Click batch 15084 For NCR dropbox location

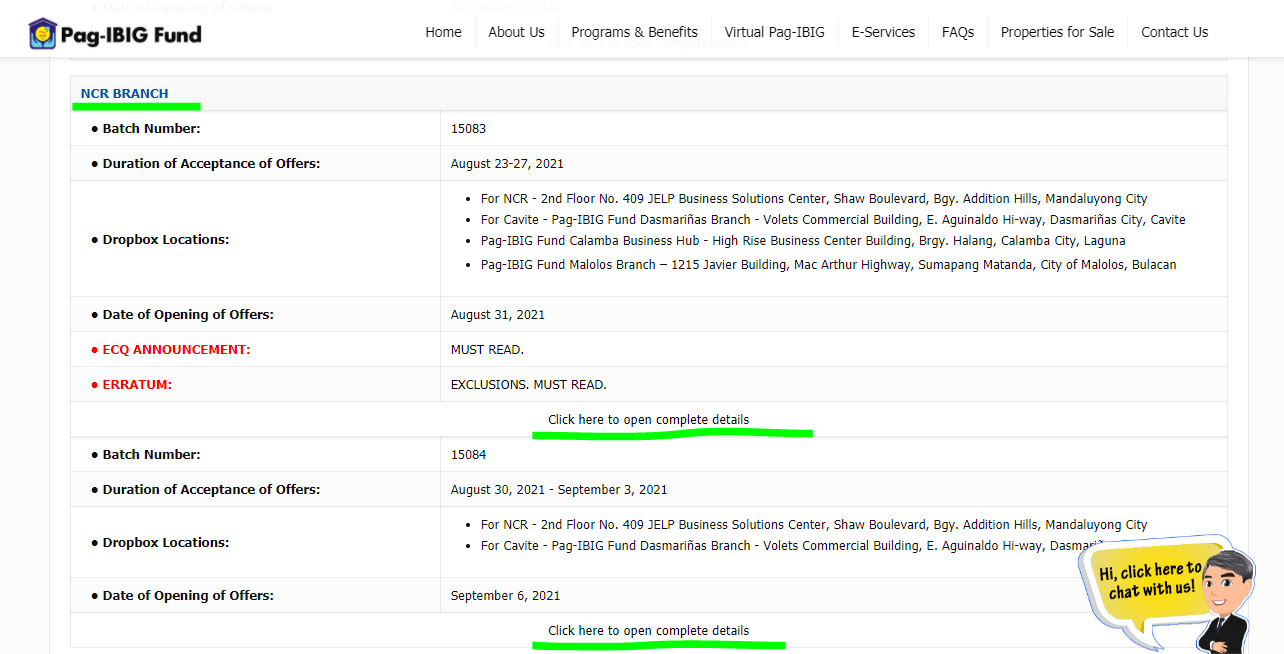814,525
